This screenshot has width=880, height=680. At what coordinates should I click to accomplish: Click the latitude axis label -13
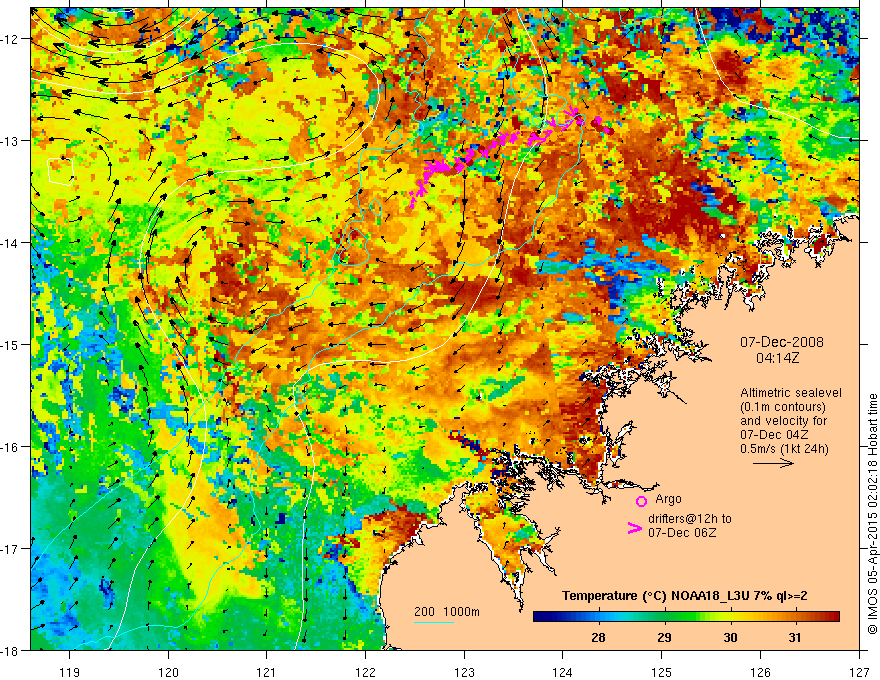(x=11, y=141)
